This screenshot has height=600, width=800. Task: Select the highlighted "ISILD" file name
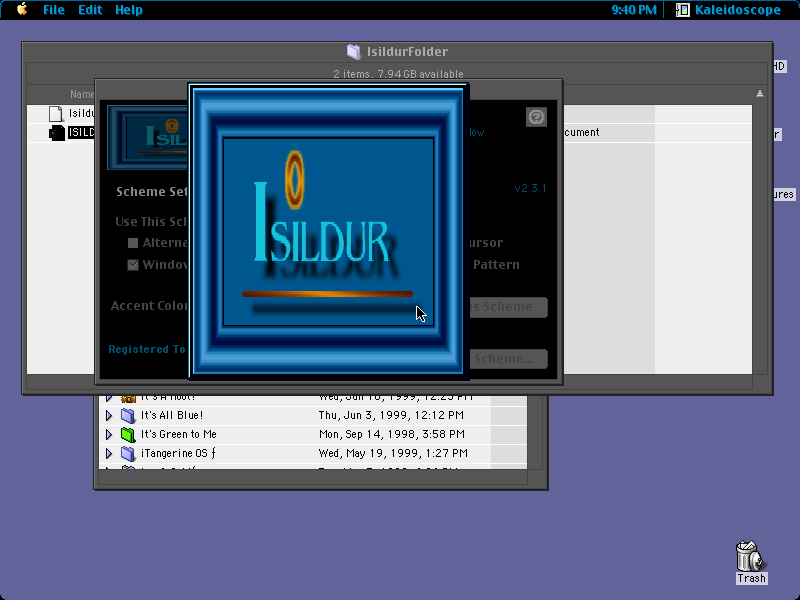point(81,133)
